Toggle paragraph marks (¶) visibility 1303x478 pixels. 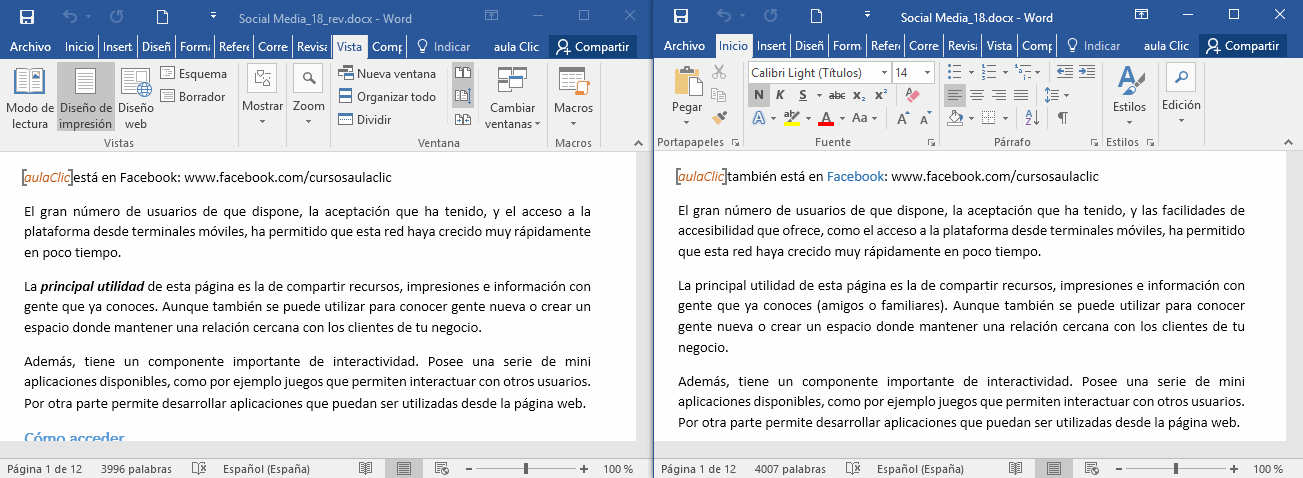[x=1062, y=118]
